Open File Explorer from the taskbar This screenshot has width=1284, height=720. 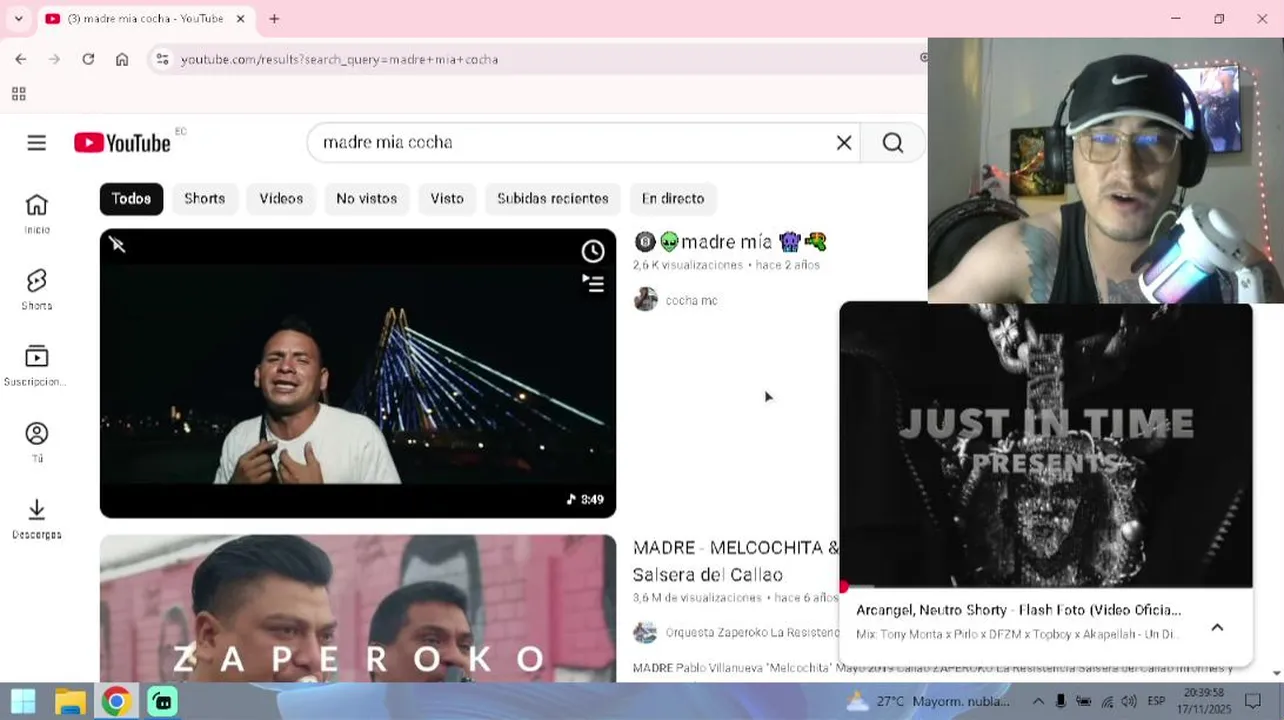coord(70,701)
